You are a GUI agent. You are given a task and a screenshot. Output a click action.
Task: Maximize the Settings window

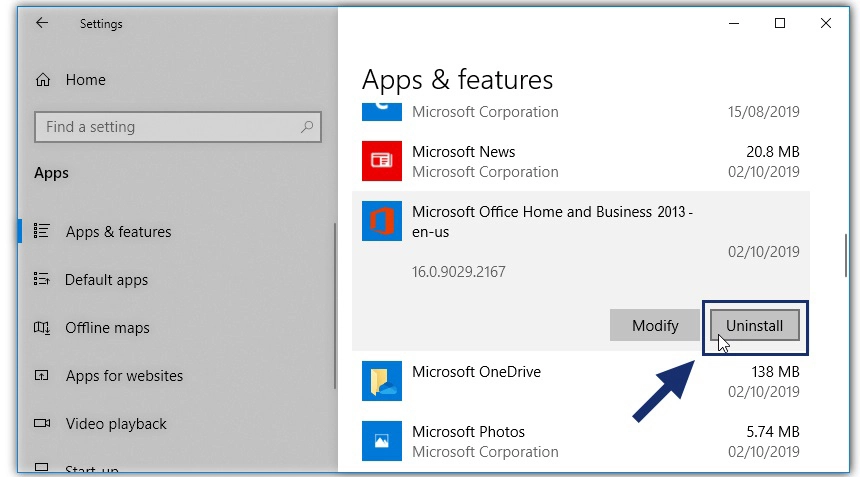click(780, 23)
